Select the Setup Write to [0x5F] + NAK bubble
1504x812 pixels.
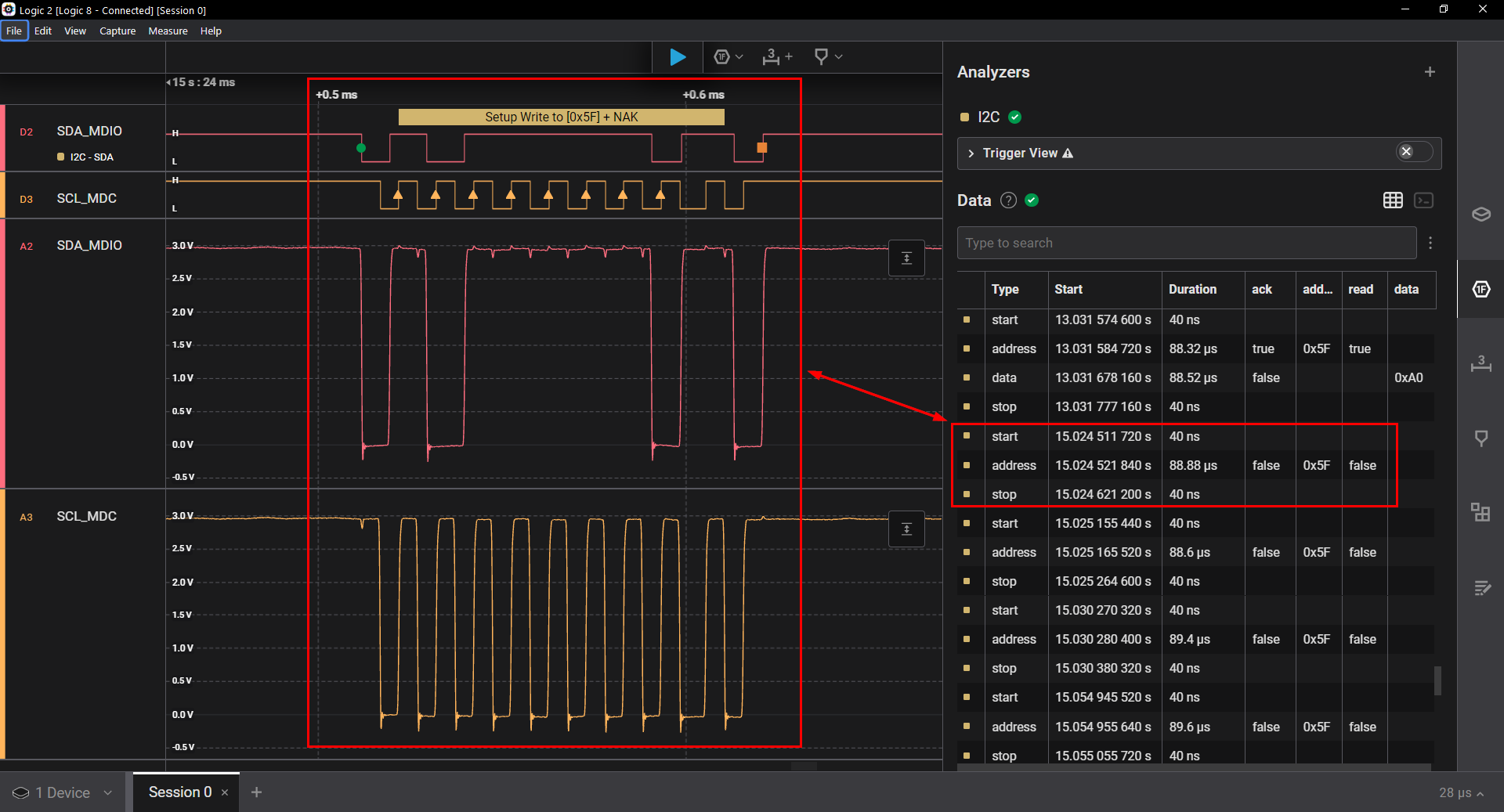coord(561,117)
